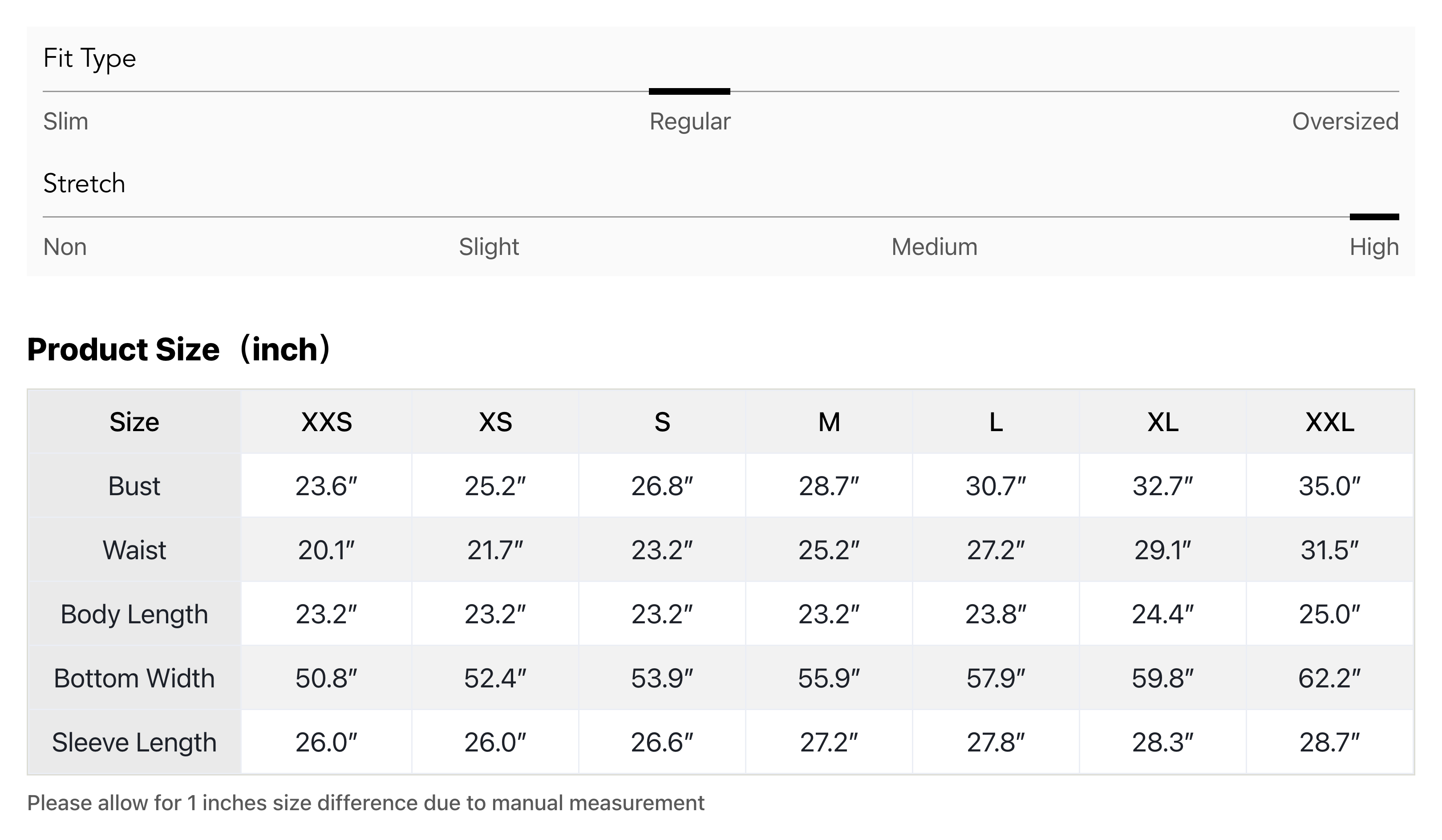Click the Non stretch label
The image size is (1442, 840).
click(65, 246)
